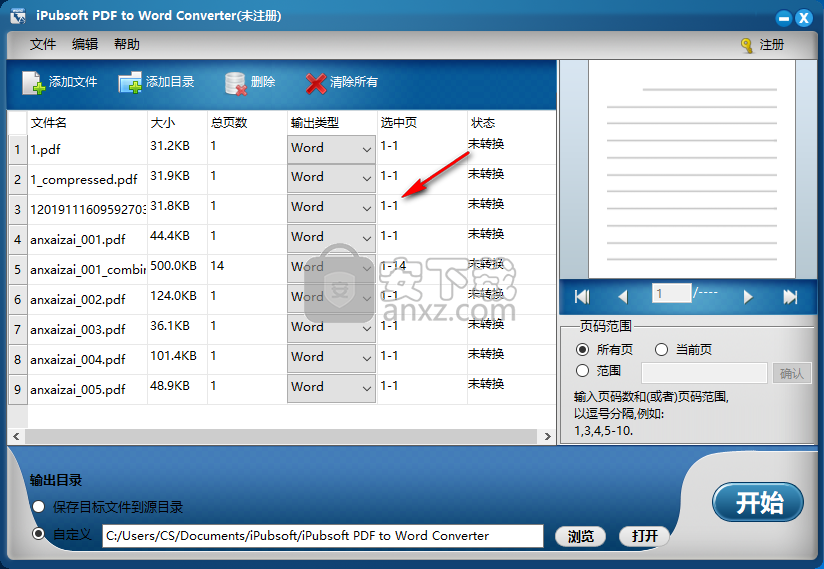Viewport: 824px width, 569px height.
Task: Click the Add Folder (添加目录) icon
Action: pyautogui.click(x=130, y=82)
